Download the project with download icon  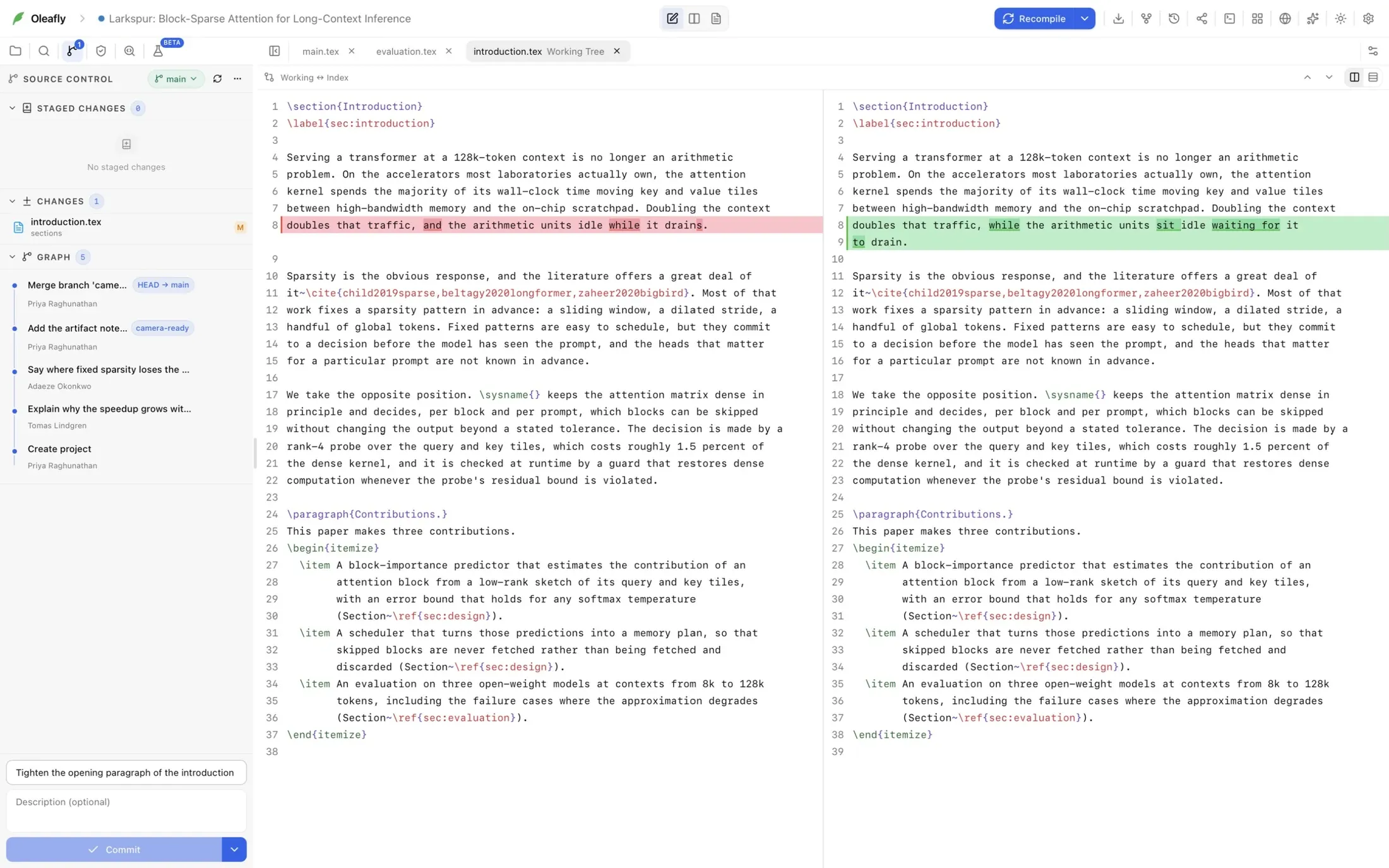point(1118,18)
